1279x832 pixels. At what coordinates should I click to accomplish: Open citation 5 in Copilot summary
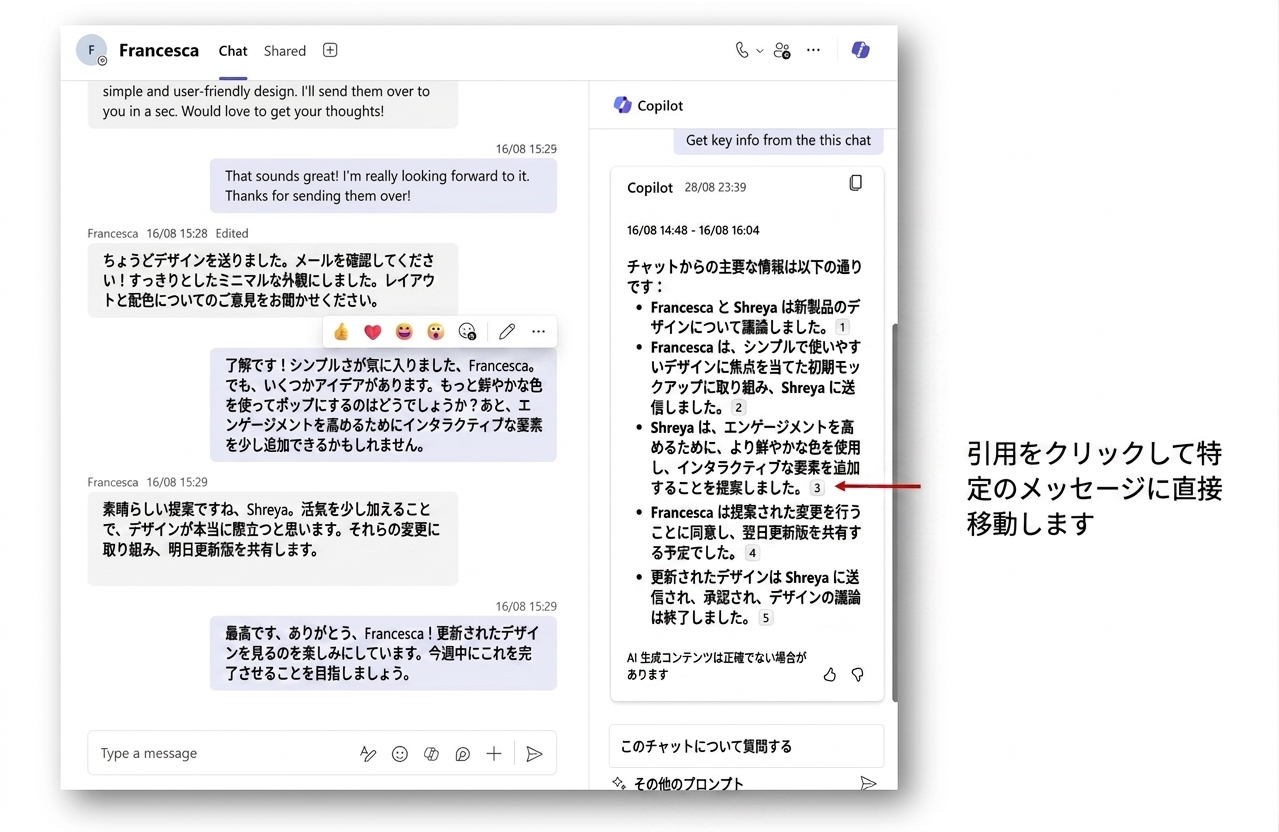coord(765,618)
